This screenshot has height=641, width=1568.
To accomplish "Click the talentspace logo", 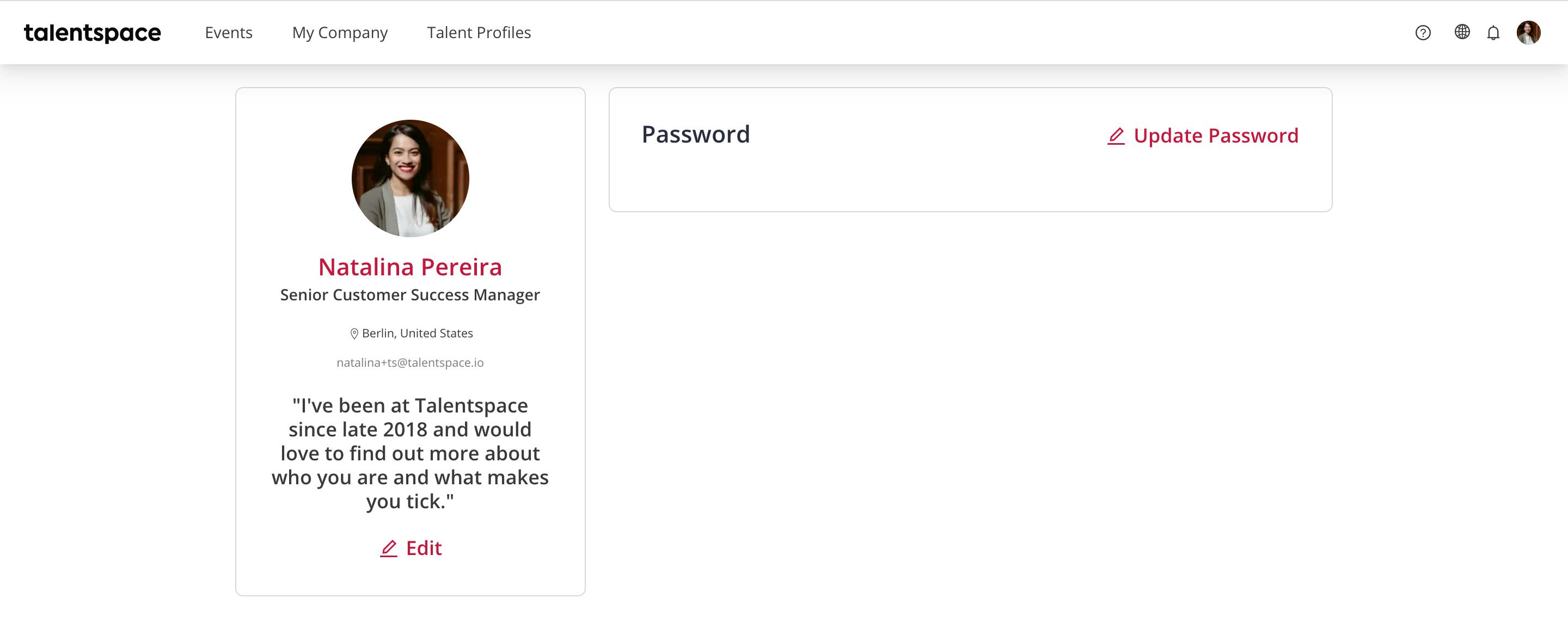I will [93, 33].
